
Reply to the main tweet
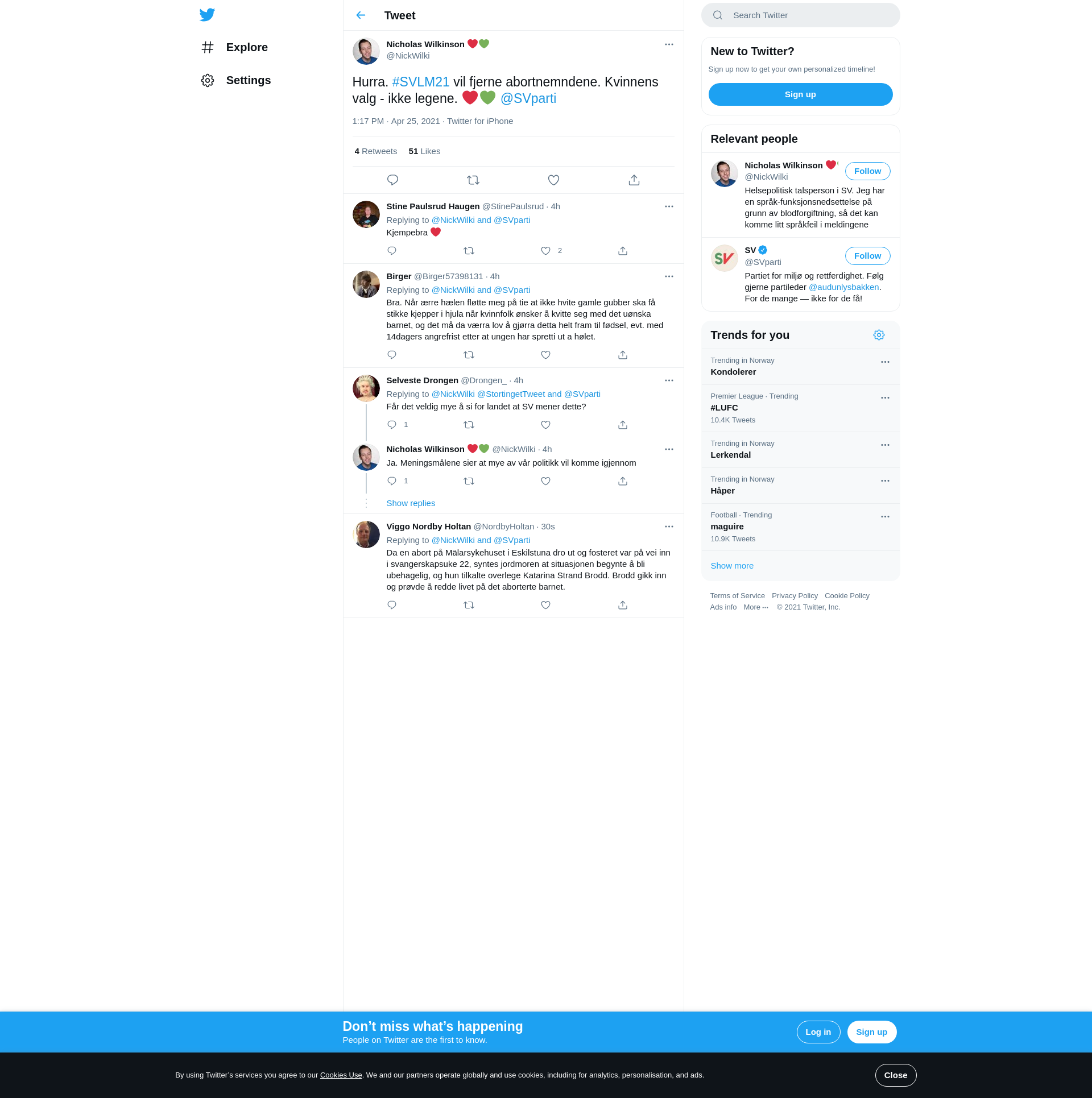(392, 180)
